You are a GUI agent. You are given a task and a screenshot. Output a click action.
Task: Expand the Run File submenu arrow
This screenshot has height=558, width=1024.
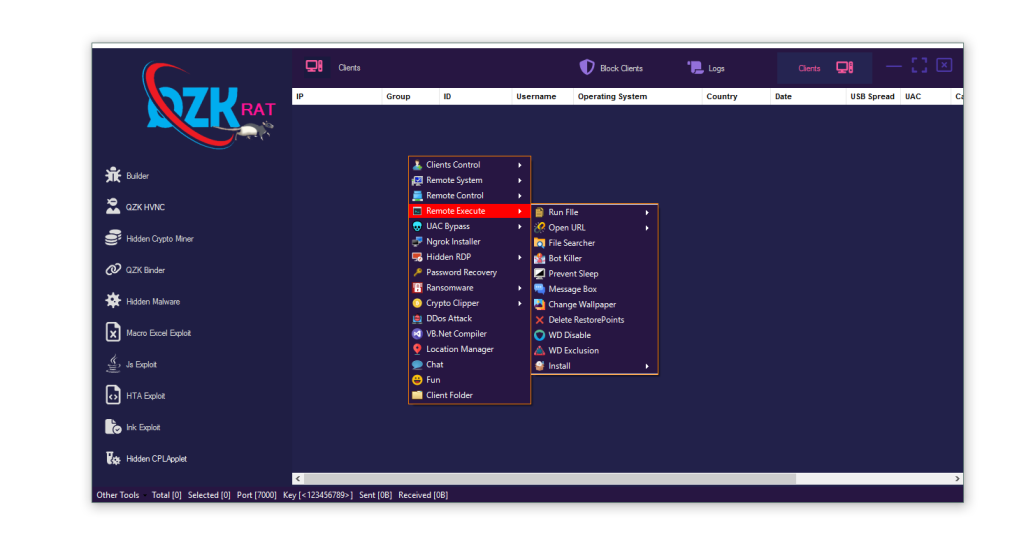coord(647,212)
